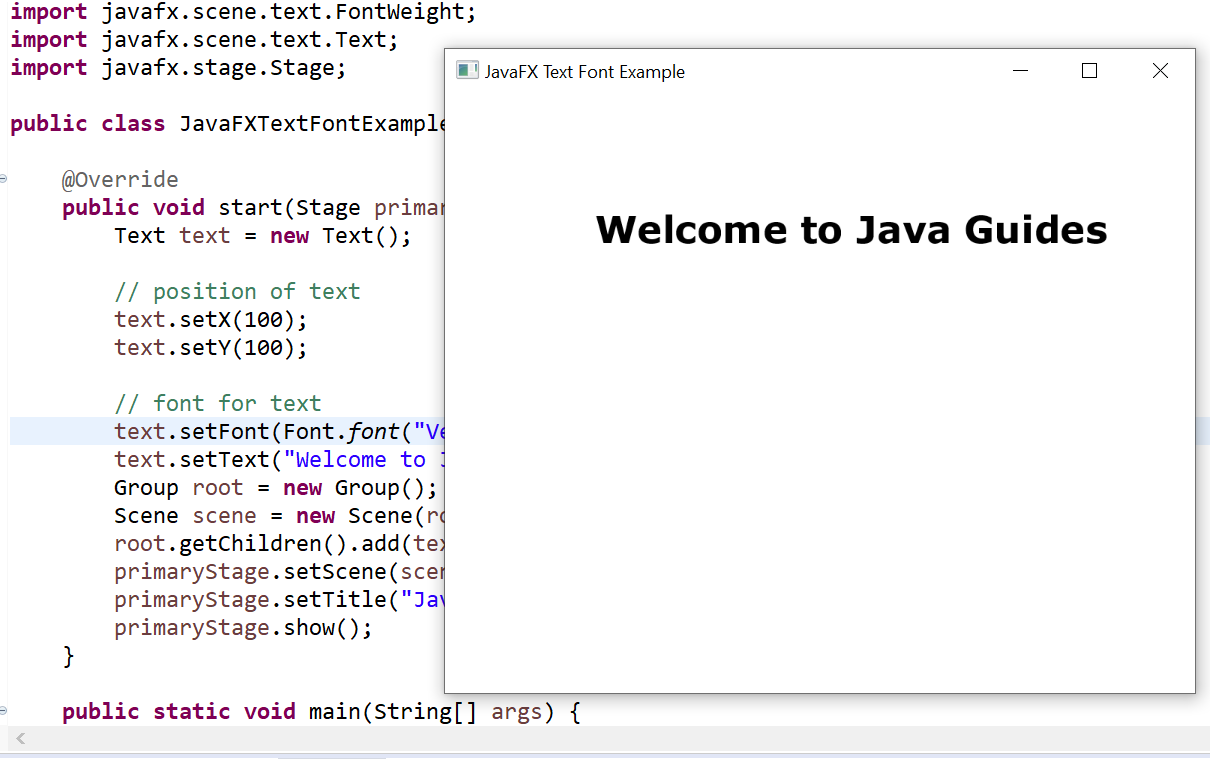Viewport: 1210px width, 759px height.
Task: Click the Welcome to Java Guides text
Action: pyautogui.click(x=851, y=229)
